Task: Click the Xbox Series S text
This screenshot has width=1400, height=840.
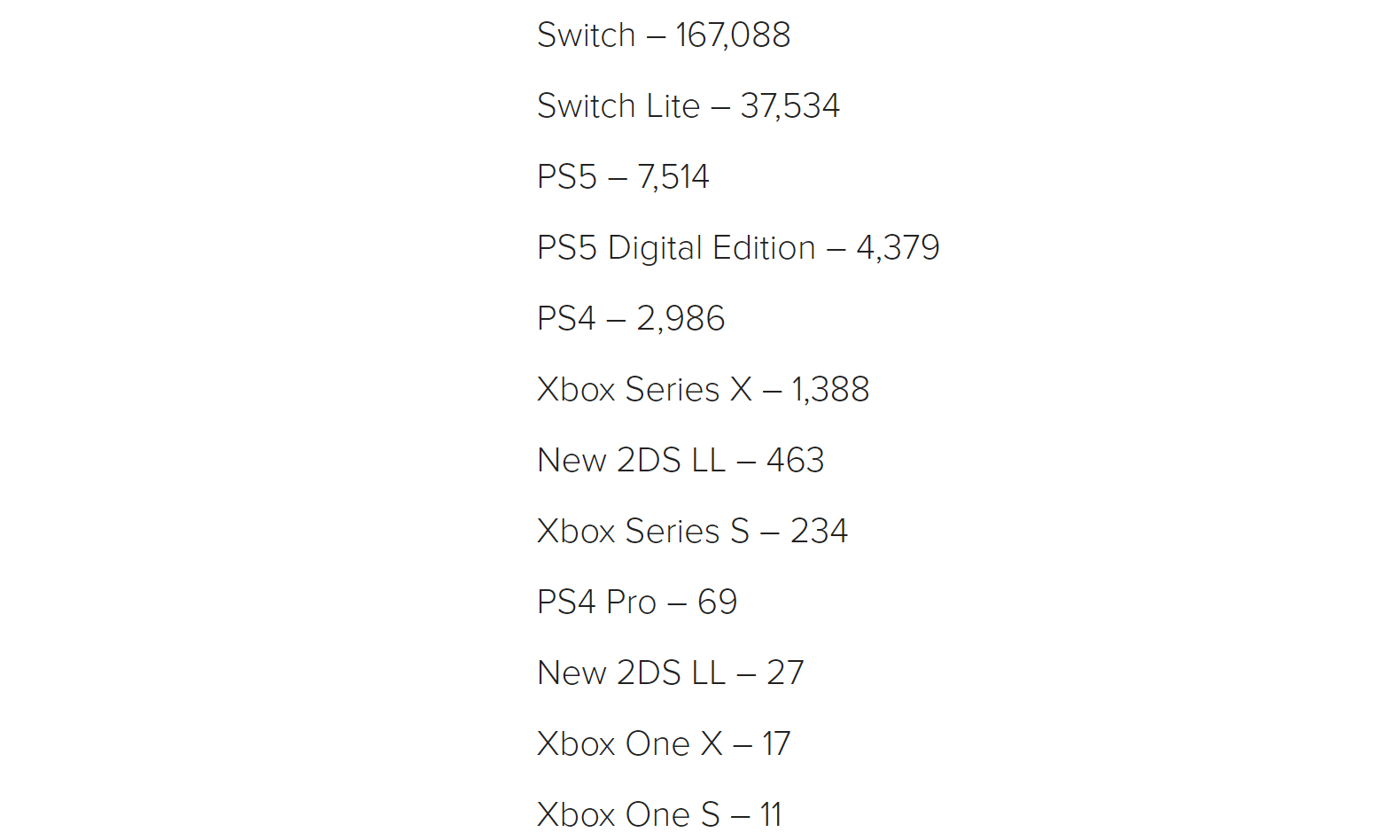Action: click(x=643, y=532)
